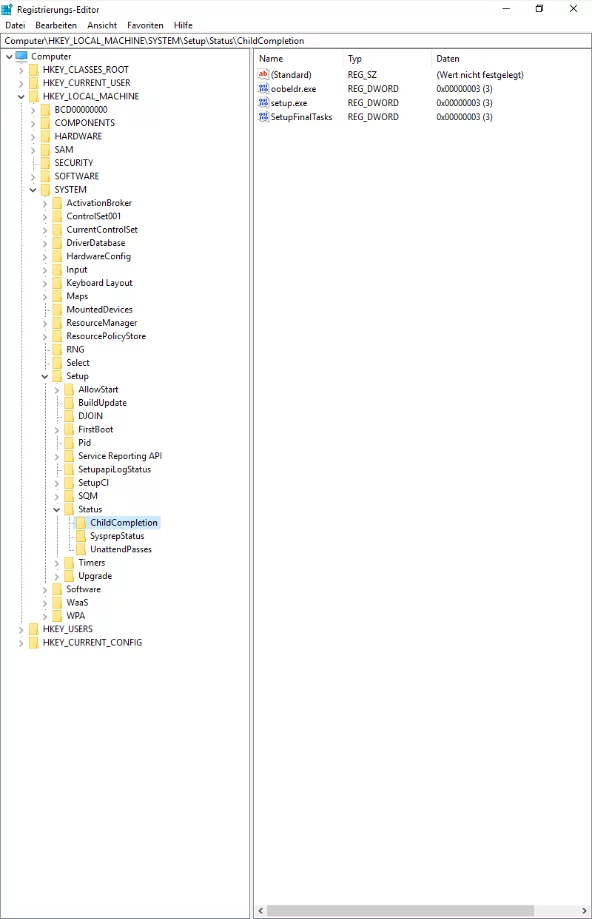Click the UnattendPasses folder icon
This screenshot has width=592, height=919.
tap(81, 549)
